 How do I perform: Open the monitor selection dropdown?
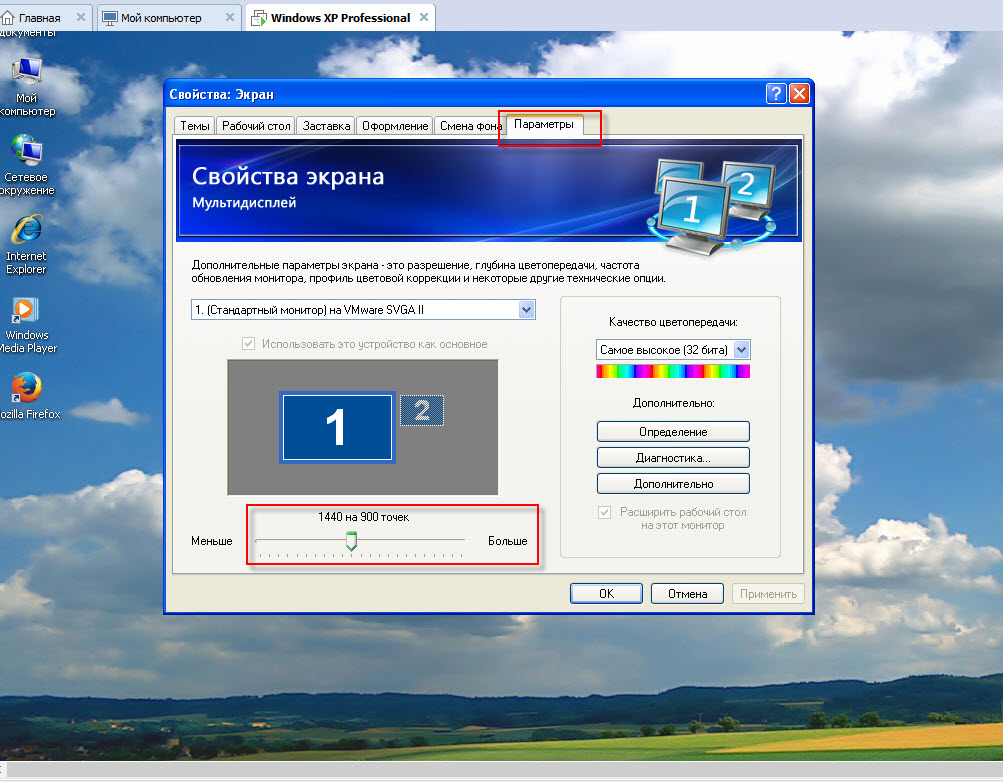pos(526,310)
